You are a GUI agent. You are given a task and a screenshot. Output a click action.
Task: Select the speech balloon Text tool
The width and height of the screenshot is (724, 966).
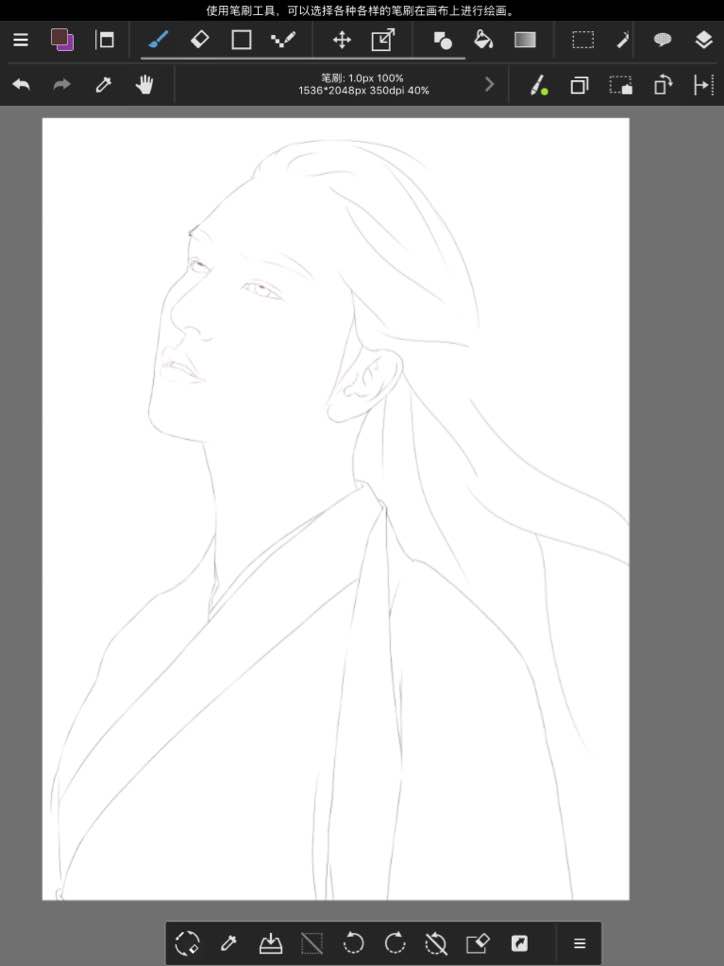click(x=662, y=40)
